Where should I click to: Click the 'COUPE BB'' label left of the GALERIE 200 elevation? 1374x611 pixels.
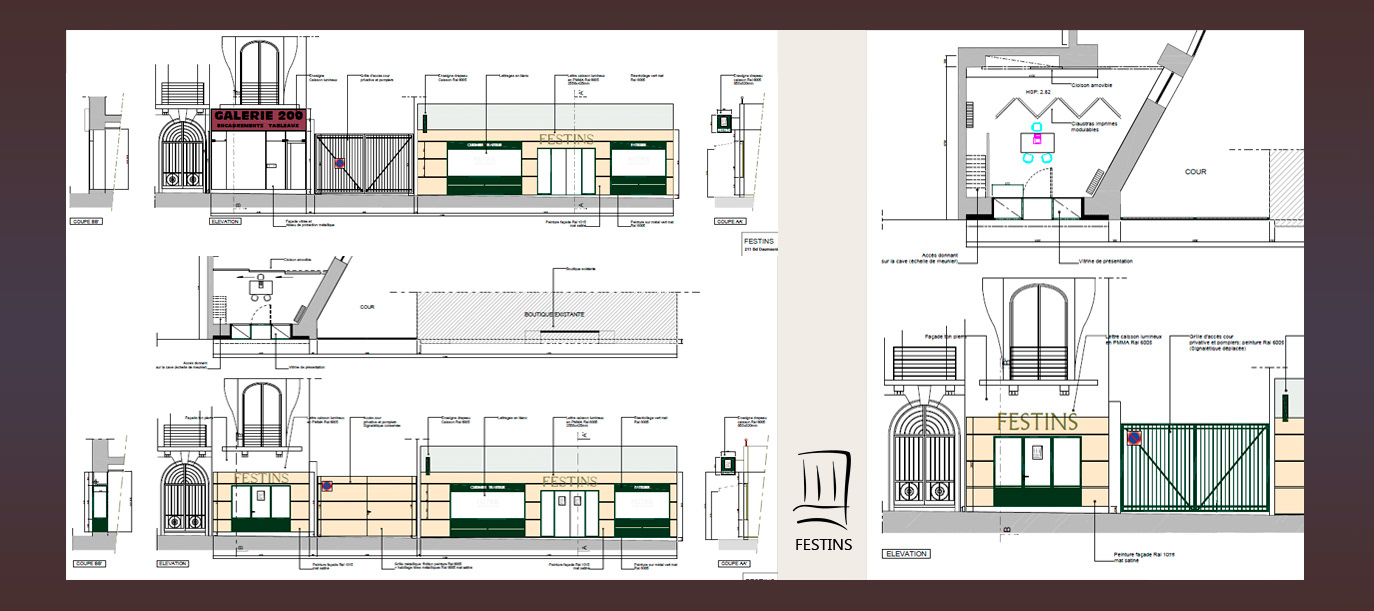tap(86, 221)
